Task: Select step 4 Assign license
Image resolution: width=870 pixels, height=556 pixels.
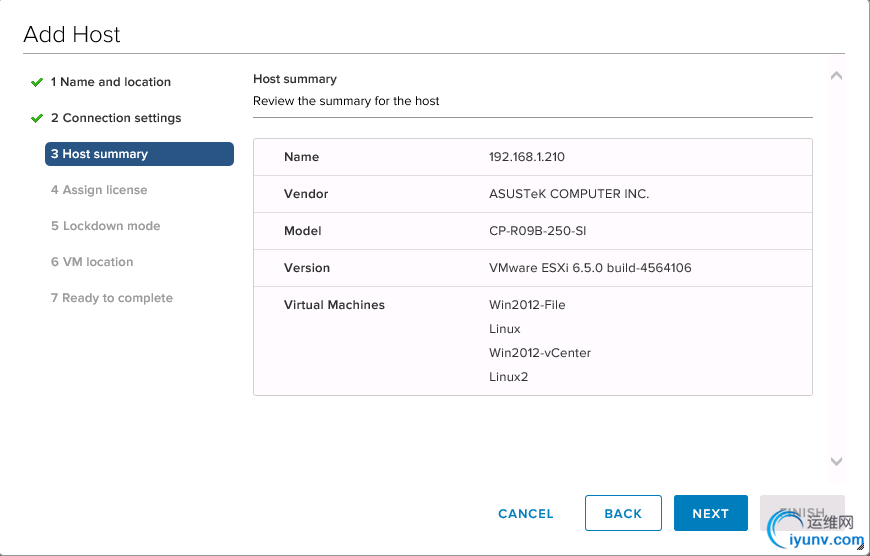Action: 99,190
